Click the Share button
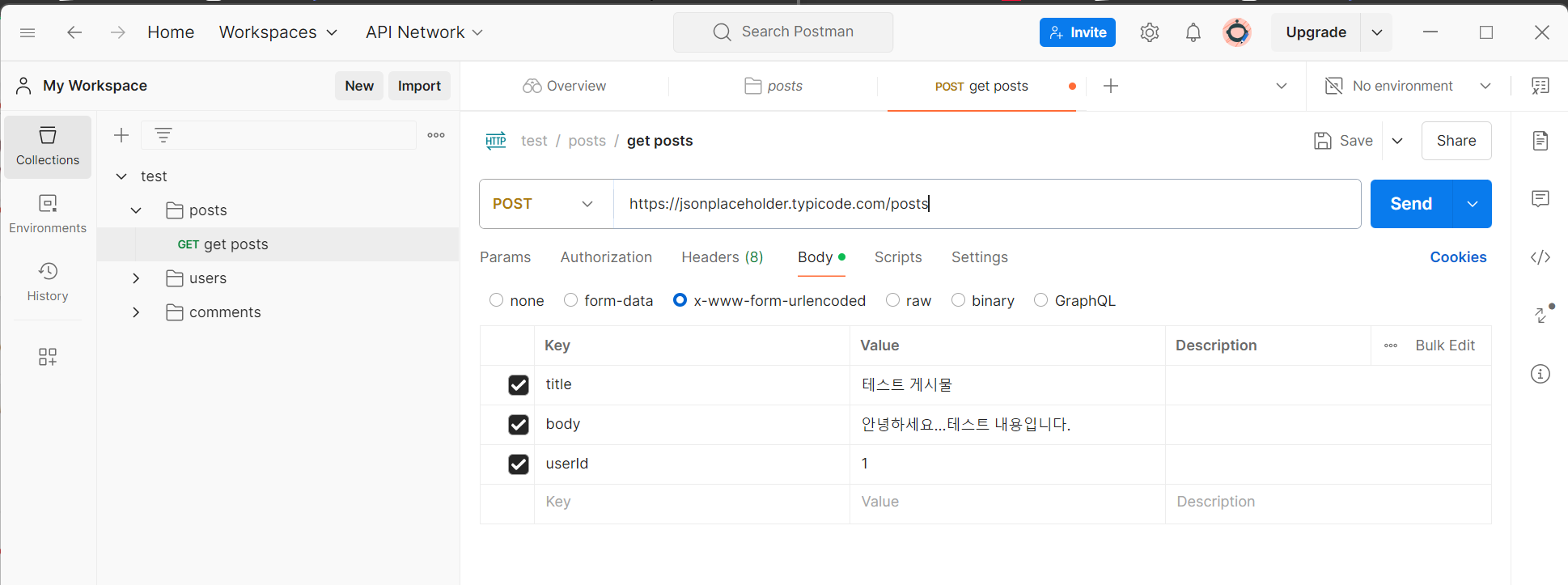The image size is (1568, 585). [x=1456, y=141]
